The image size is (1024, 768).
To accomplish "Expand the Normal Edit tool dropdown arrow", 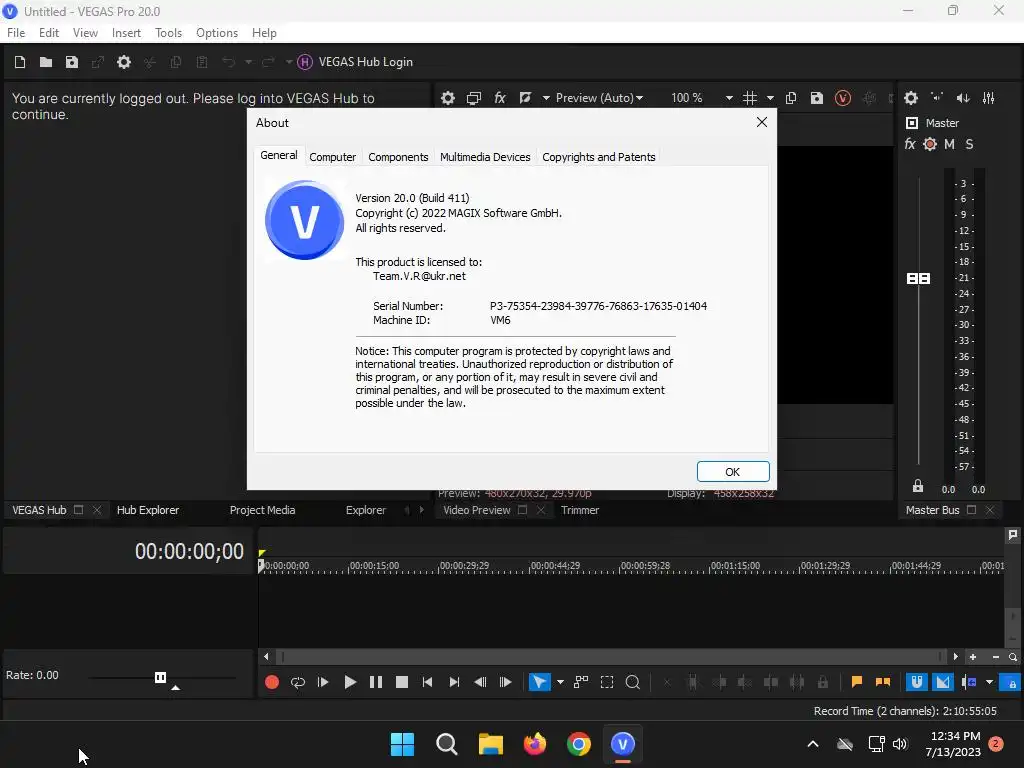I will coord(560,682).
